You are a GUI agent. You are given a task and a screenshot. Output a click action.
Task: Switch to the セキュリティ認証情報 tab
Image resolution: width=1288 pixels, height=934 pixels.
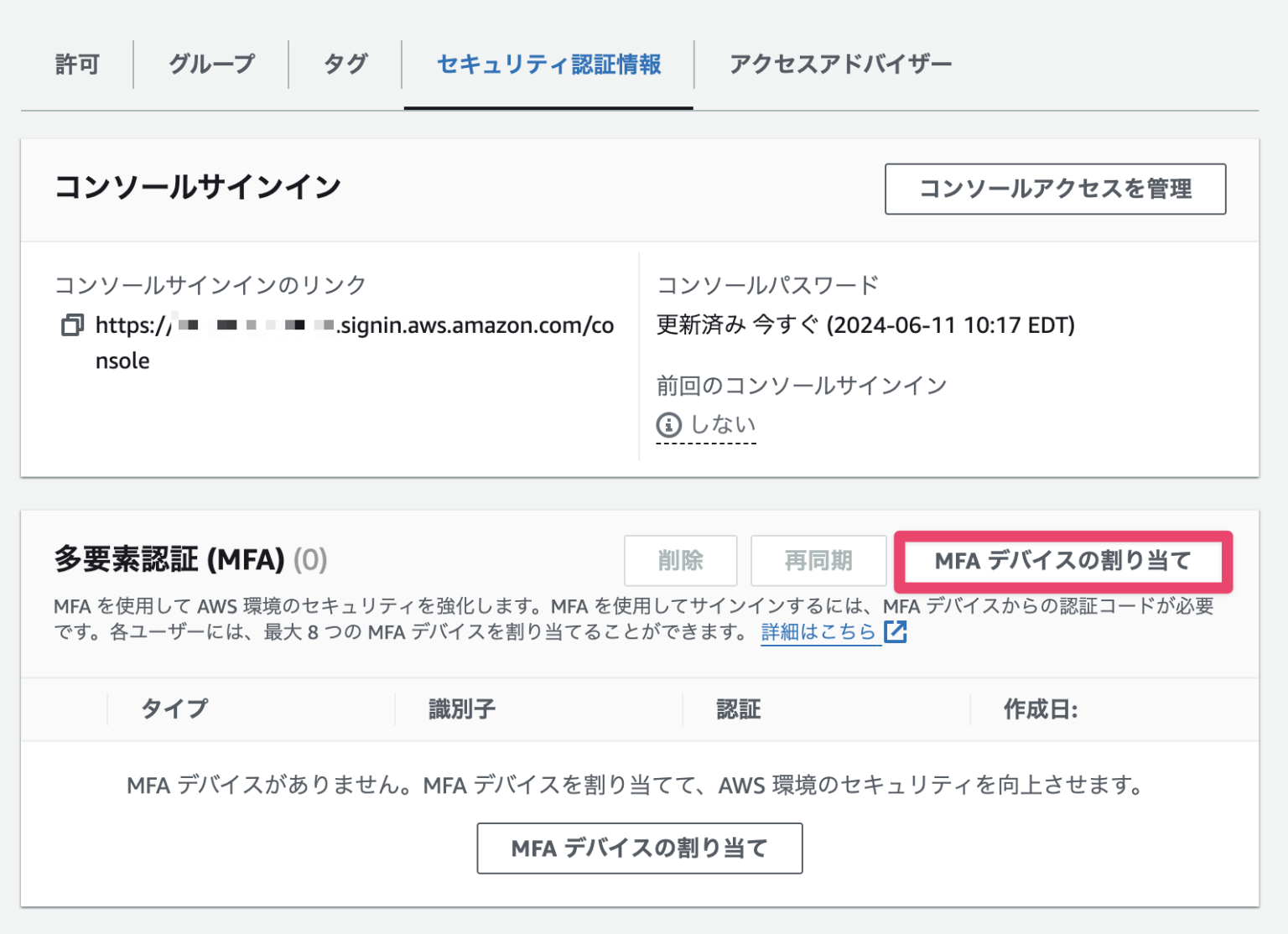[x=548, y=65]
